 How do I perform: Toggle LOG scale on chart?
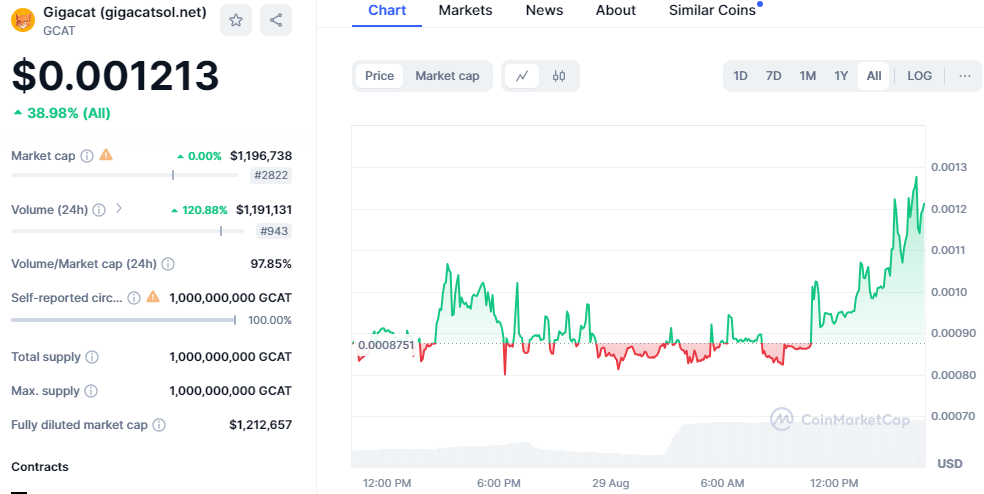pos(919,76)
